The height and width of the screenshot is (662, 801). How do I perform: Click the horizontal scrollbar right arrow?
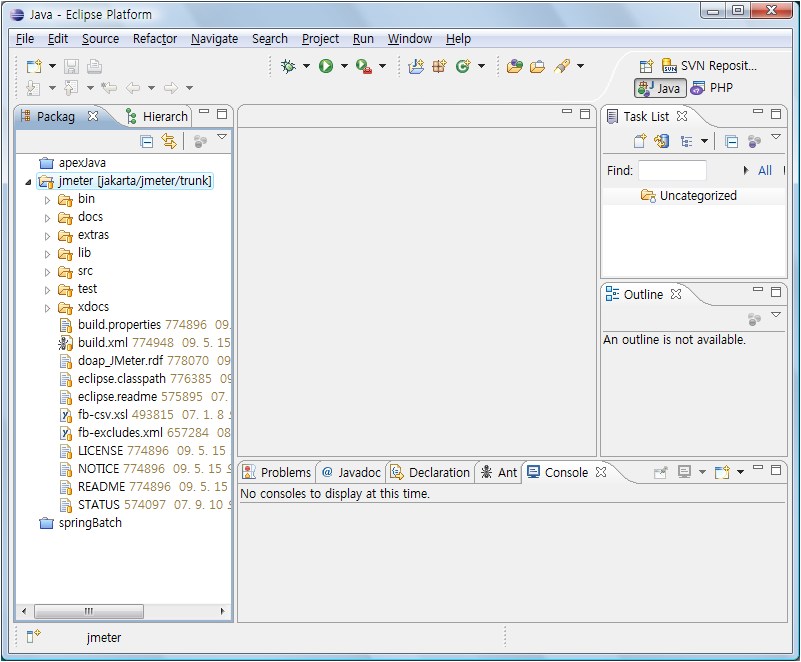(222, 611)
